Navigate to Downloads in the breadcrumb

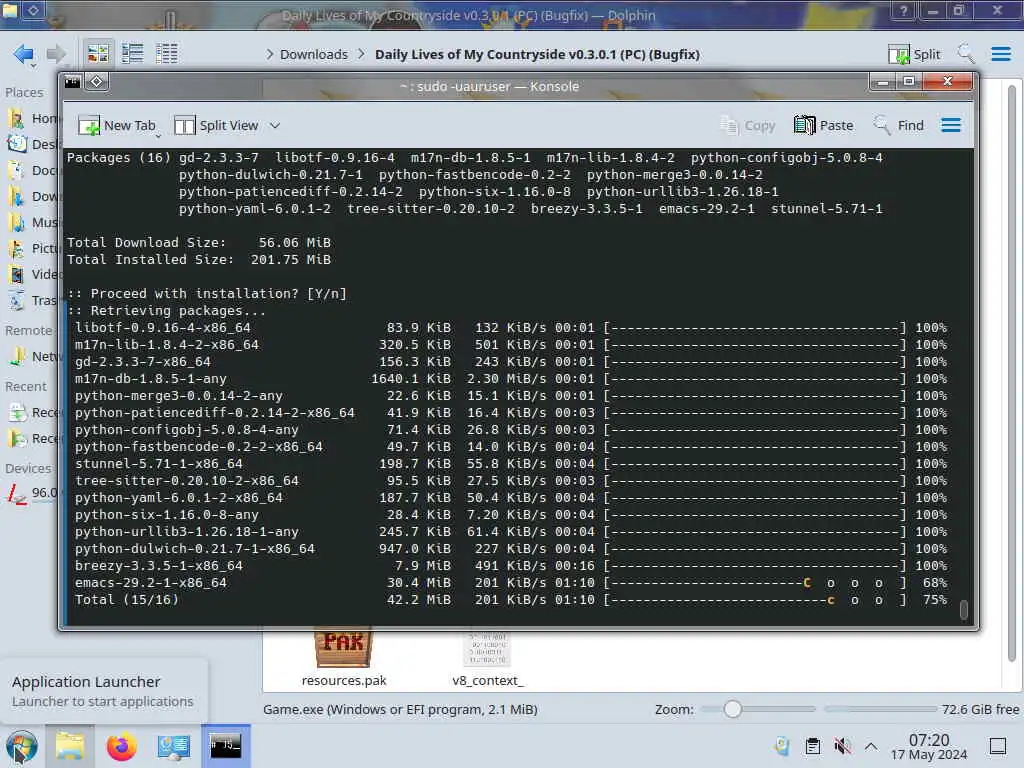tap(313, 54)
